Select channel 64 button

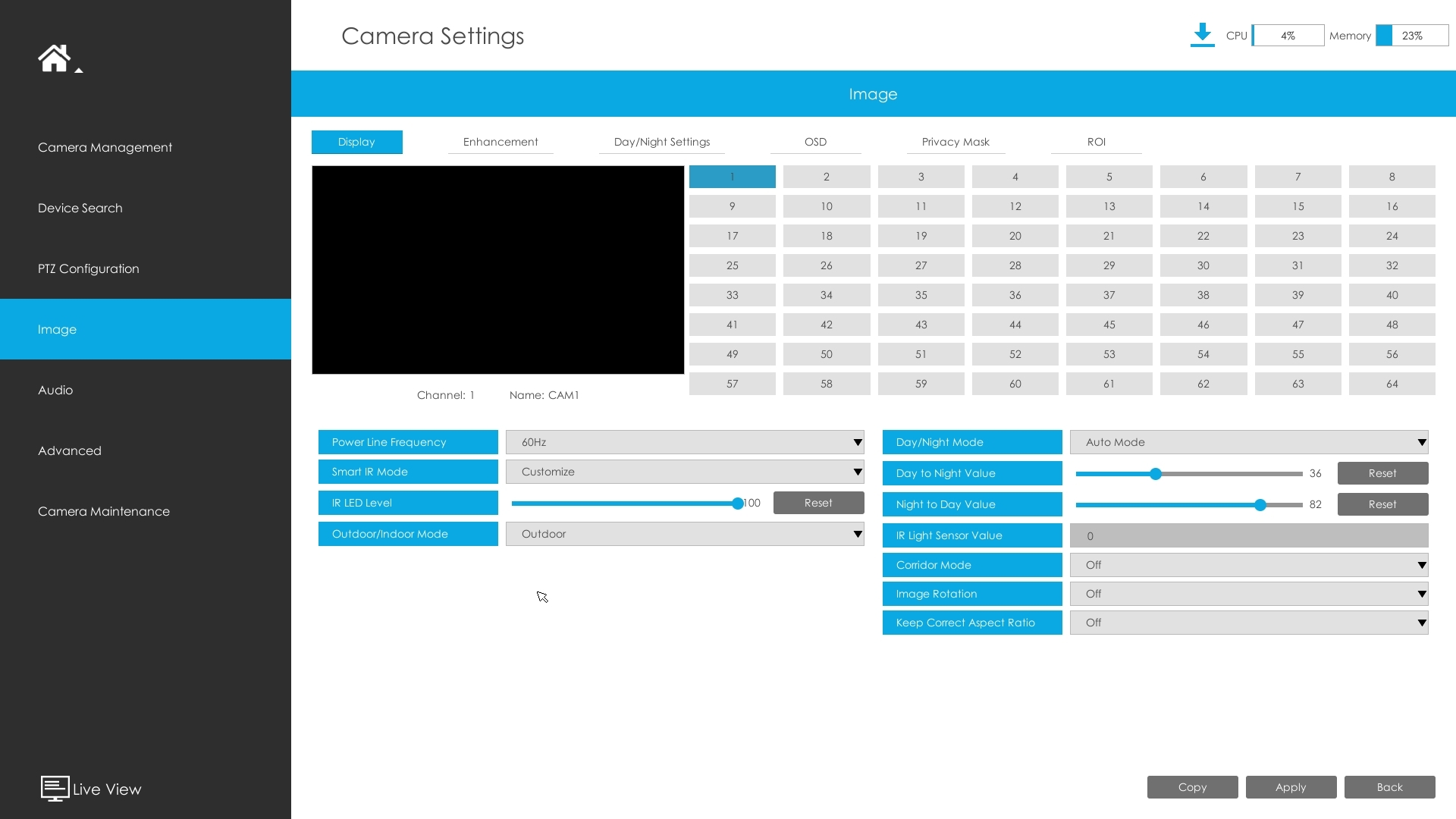pos(1392,384)
